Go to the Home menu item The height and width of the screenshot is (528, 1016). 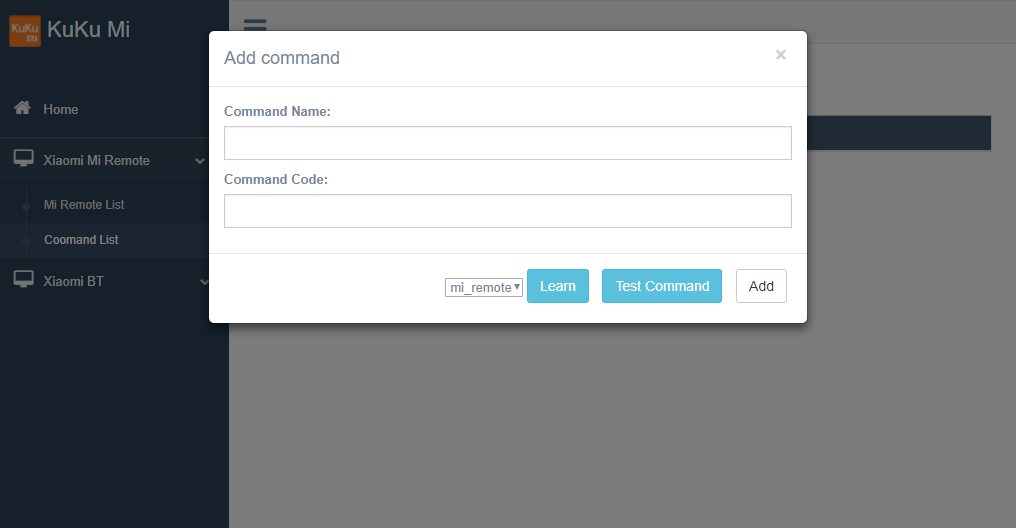(60, 109)
